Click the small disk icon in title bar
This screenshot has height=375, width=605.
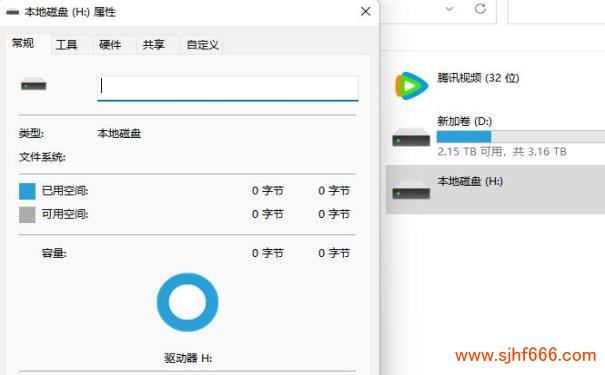pyautogui.click(x=13, y=12)
